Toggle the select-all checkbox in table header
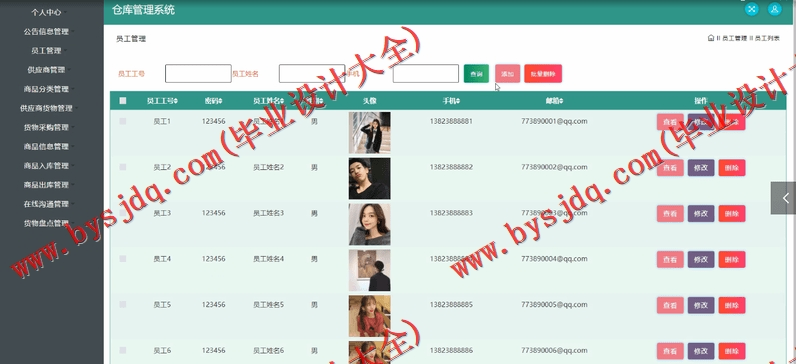Viewport: 796px width, 364px height. tap(123, 101)
